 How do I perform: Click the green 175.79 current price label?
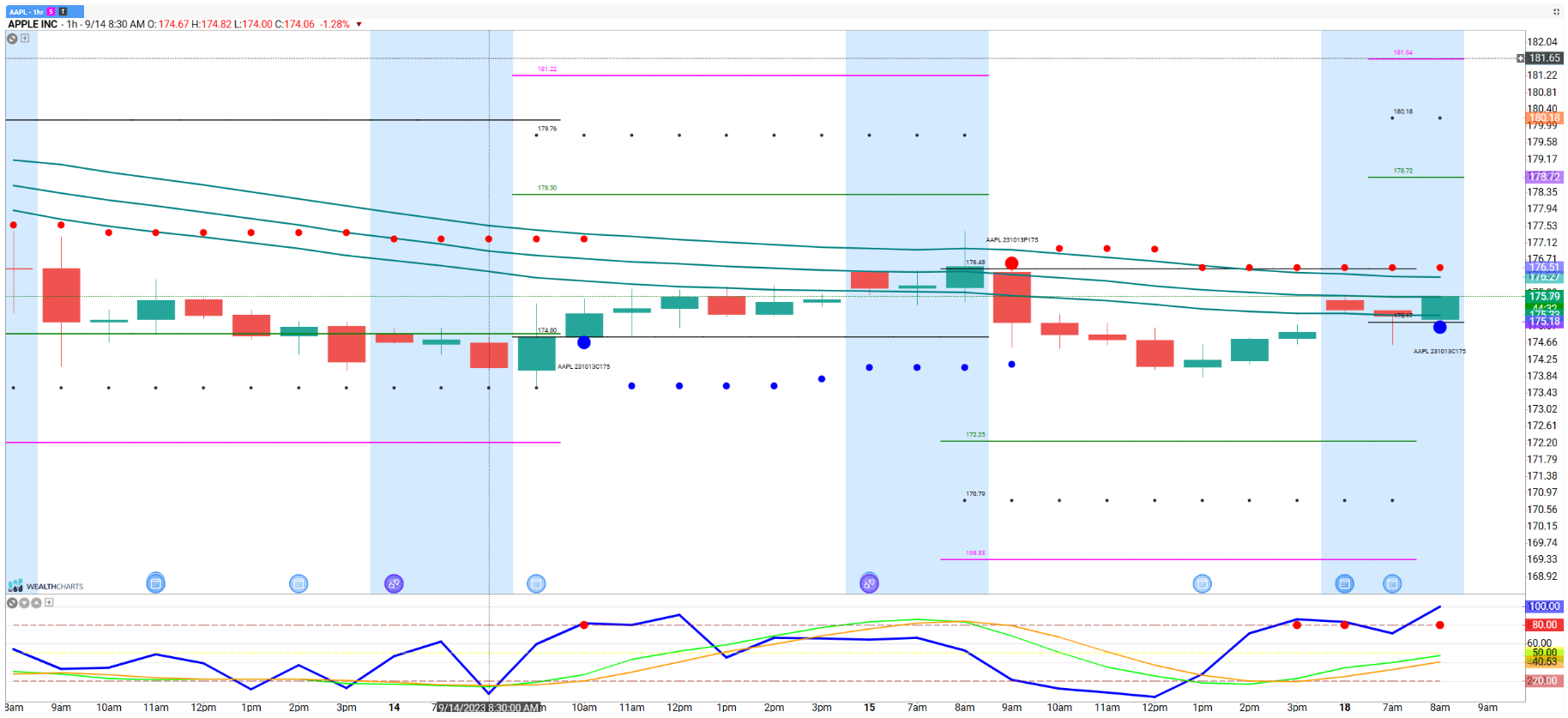pyautogui.click(x=1545, y=296)
